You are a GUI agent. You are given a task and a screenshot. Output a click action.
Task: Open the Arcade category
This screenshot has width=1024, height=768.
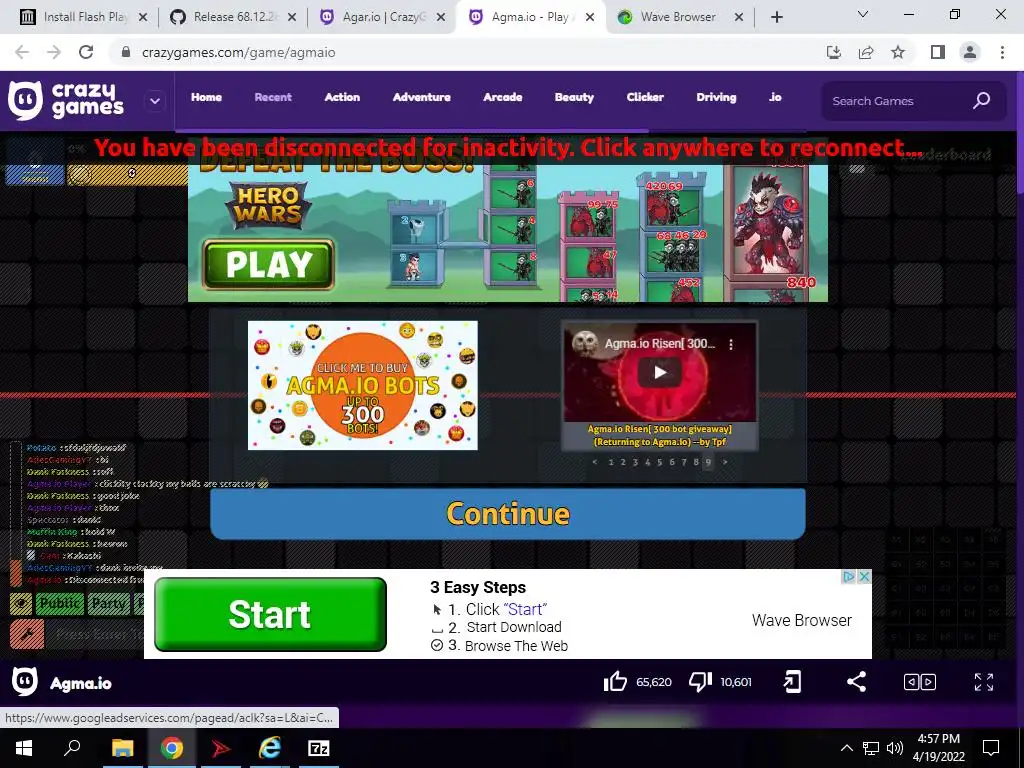(502, 97)
